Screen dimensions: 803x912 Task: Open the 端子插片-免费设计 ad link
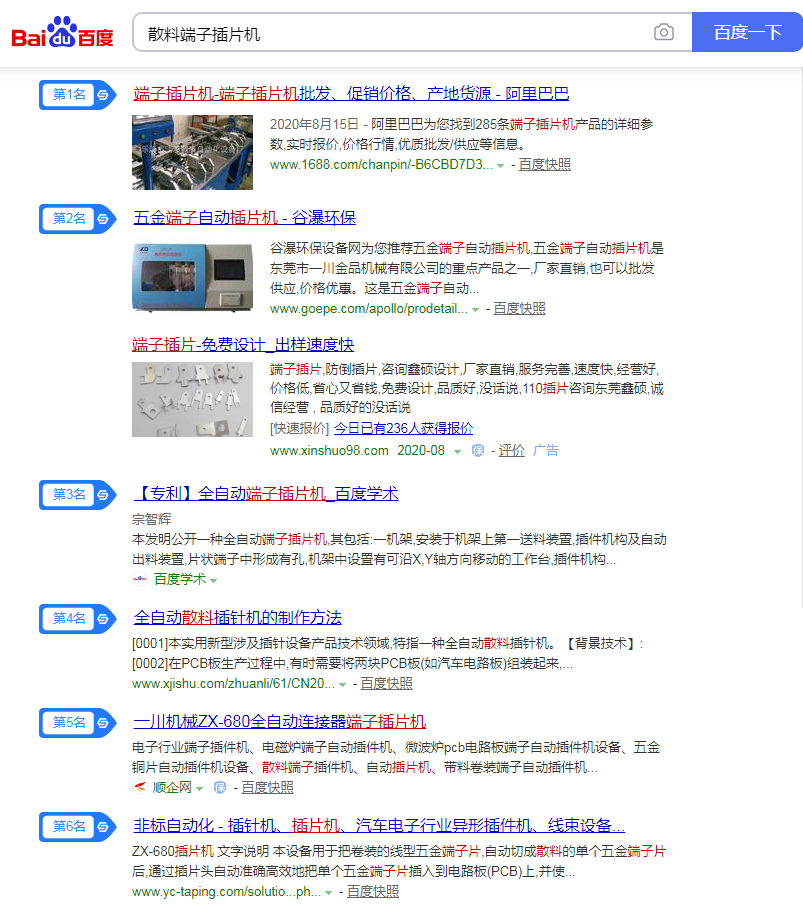point(243,344)
